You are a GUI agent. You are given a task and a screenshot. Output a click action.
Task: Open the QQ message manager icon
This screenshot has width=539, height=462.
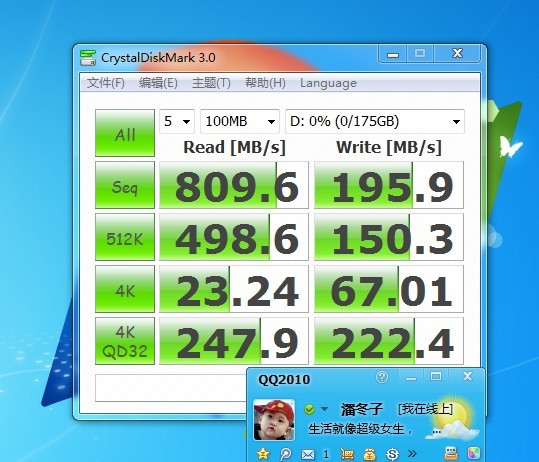(x=451, y=454)
